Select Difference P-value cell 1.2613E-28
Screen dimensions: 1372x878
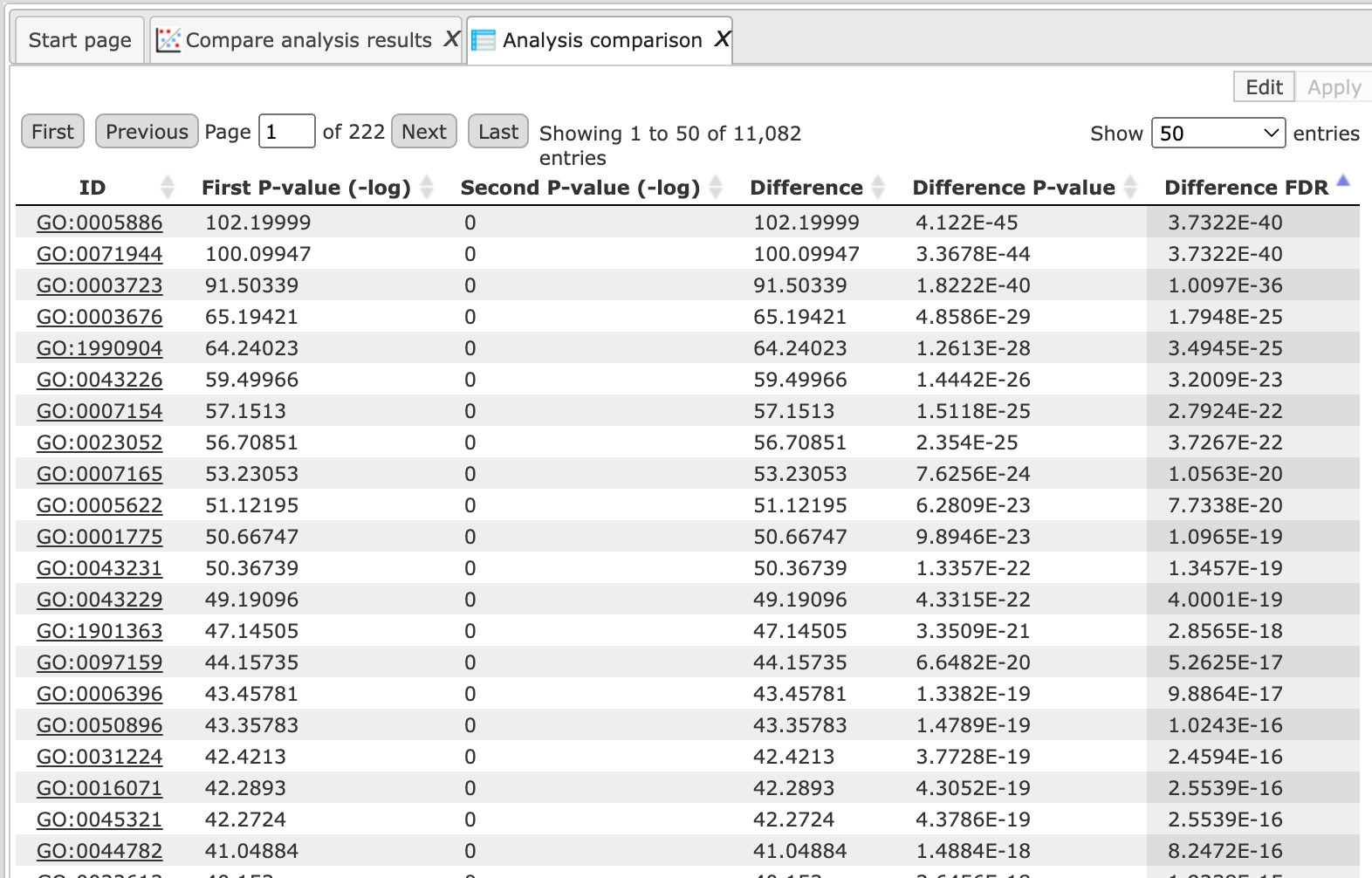pyautogui.click(x=973, y=348)
